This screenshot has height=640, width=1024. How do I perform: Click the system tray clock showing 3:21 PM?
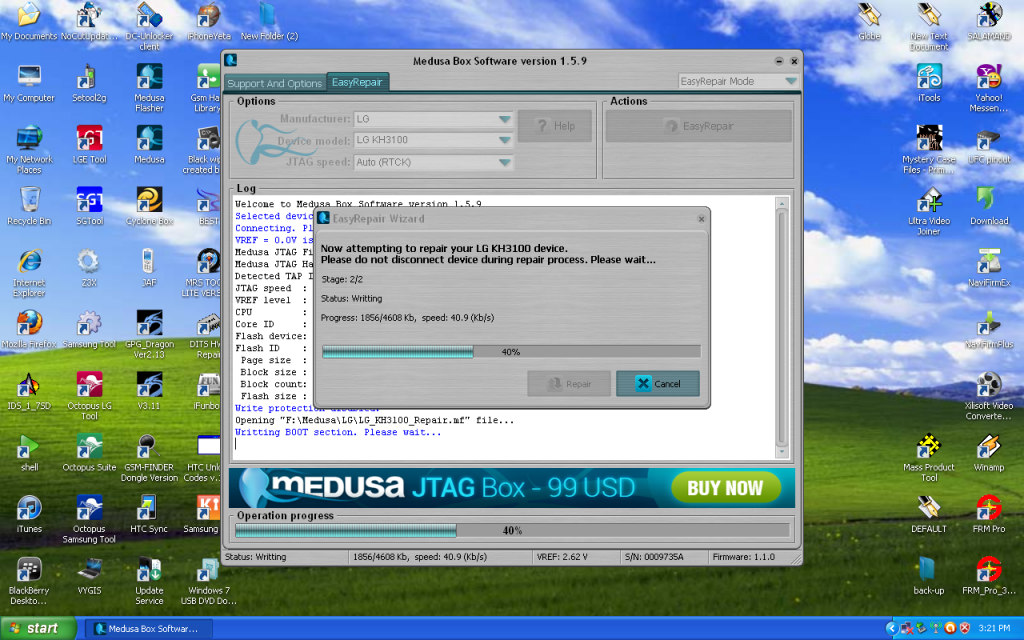(994, 628)
